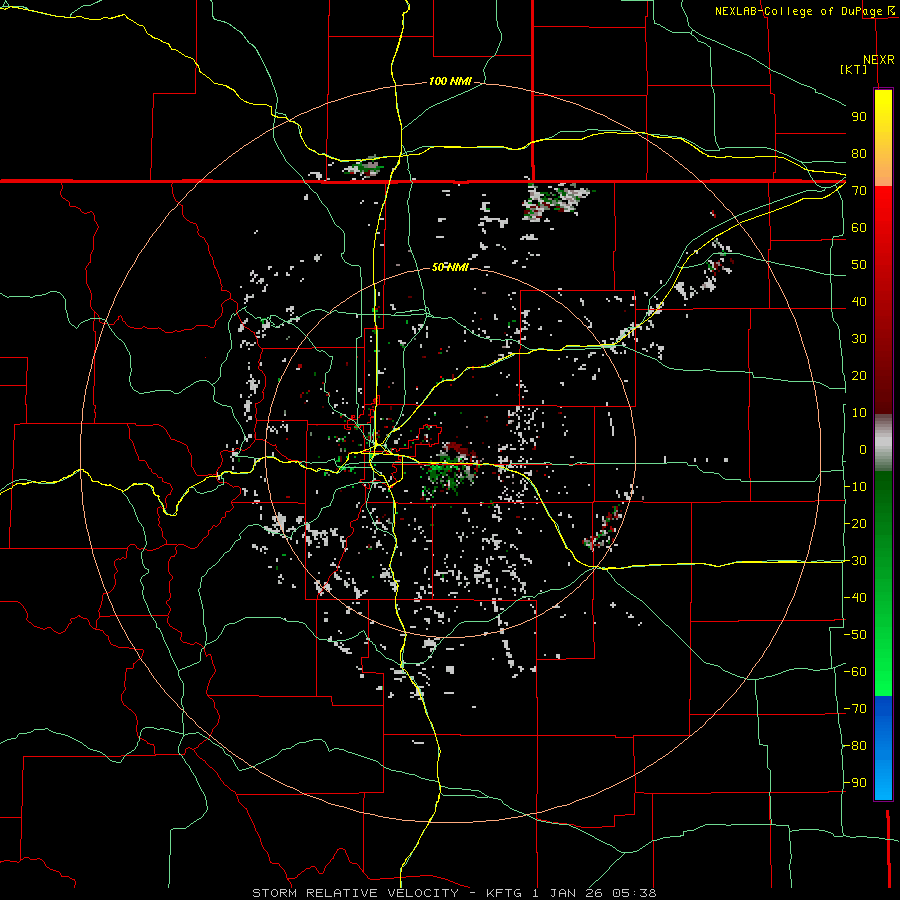Click the positive 70 velocity scale label
The height and width of the screenshot is (900, 900).
(859, 191)
